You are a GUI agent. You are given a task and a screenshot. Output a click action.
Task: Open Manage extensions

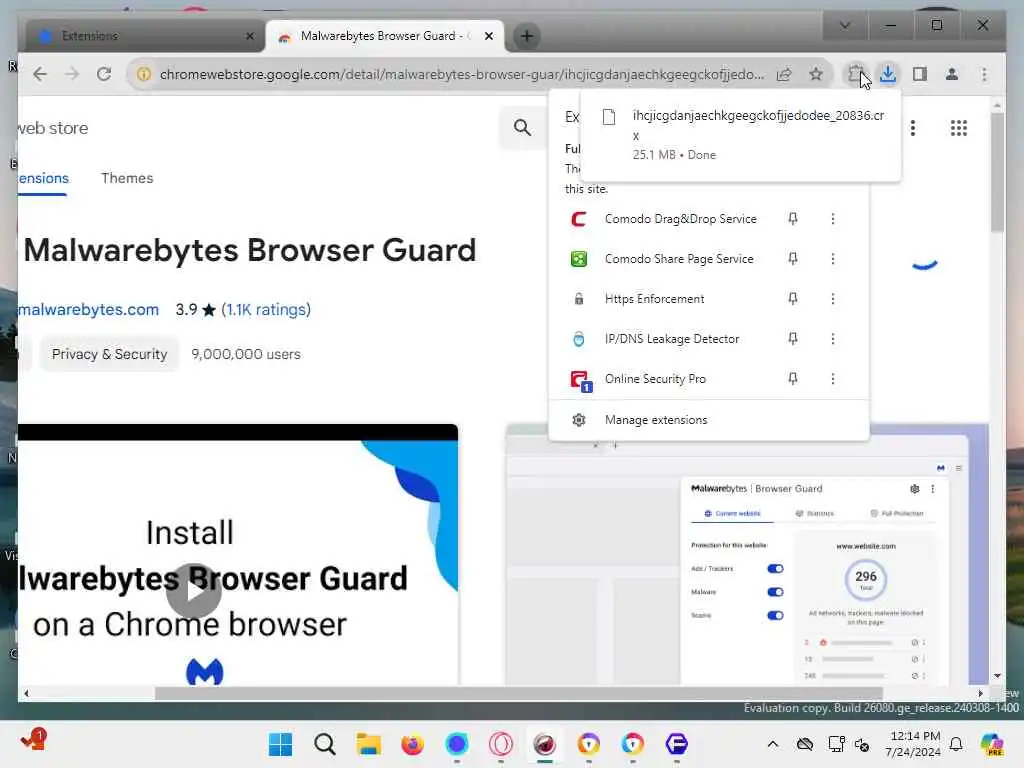tap(709, 420)
